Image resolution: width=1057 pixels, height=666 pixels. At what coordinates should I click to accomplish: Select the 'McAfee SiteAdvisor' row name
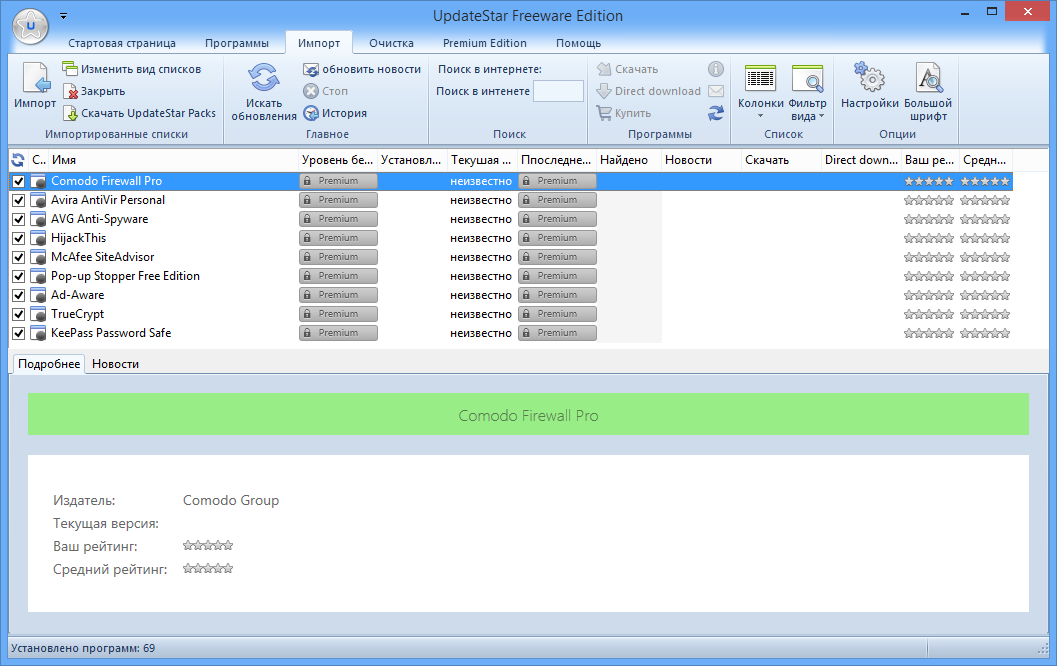pos(102,257)
